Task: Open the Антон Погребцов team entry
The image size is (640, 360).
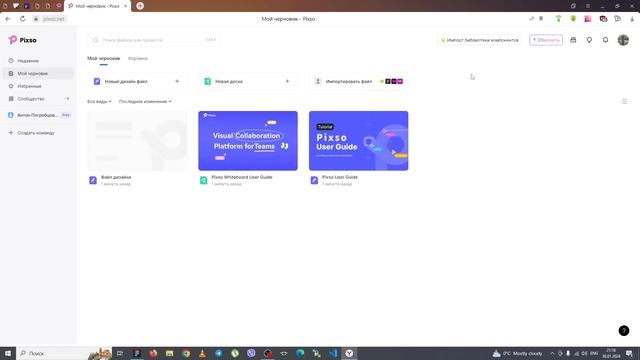Action: coord(38,115)
